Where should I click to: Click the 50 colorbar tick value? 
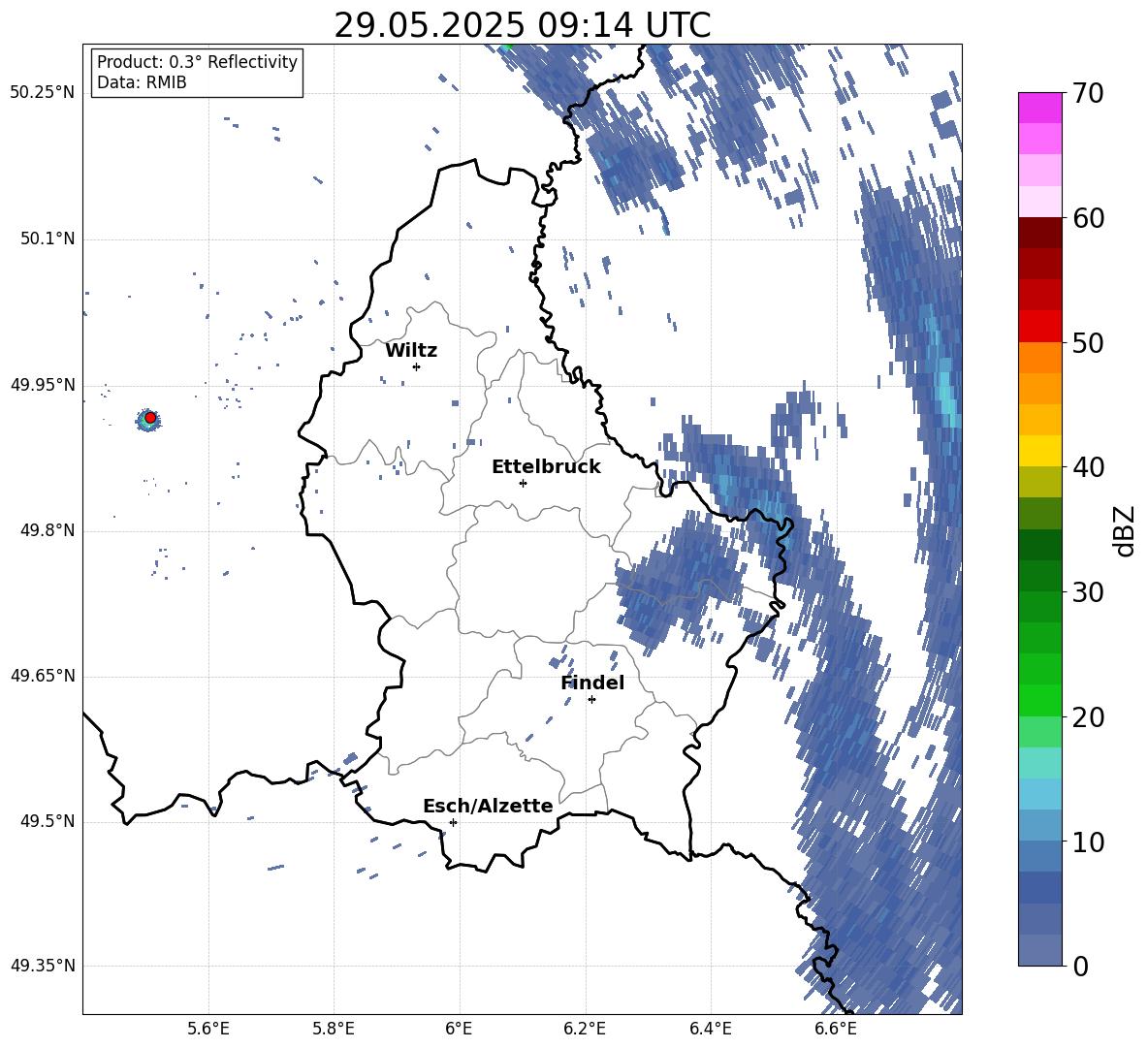point(1088,342)
